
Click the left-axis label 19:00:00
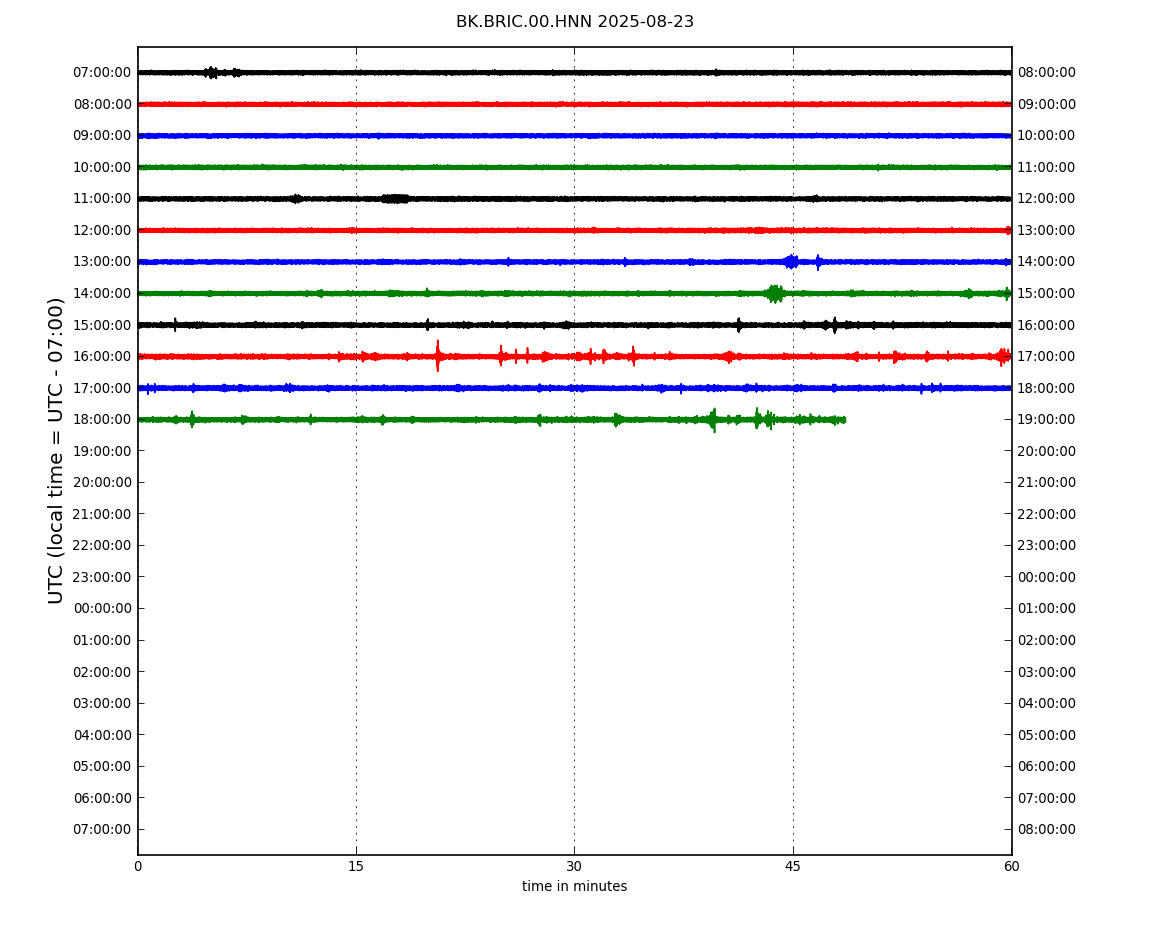click(x=102, y=451)
